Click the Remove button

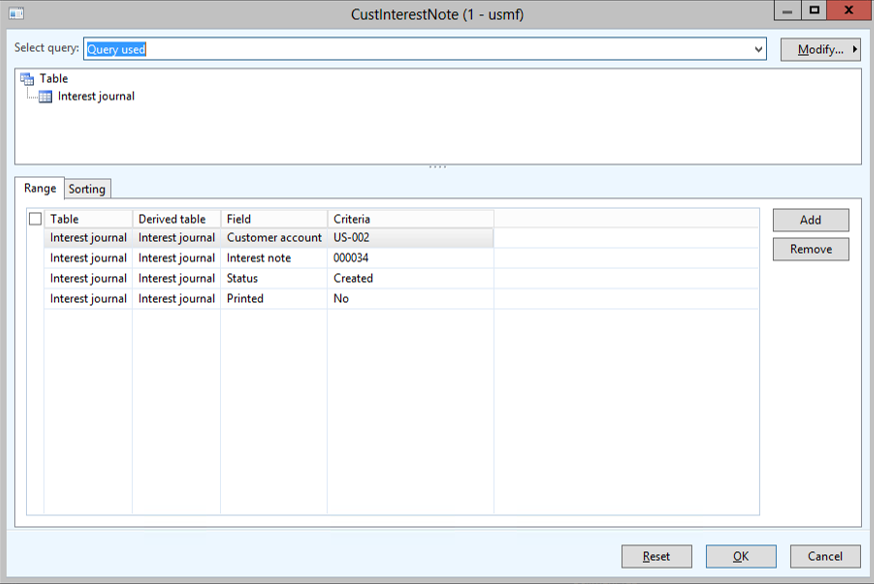click(810, 249)
